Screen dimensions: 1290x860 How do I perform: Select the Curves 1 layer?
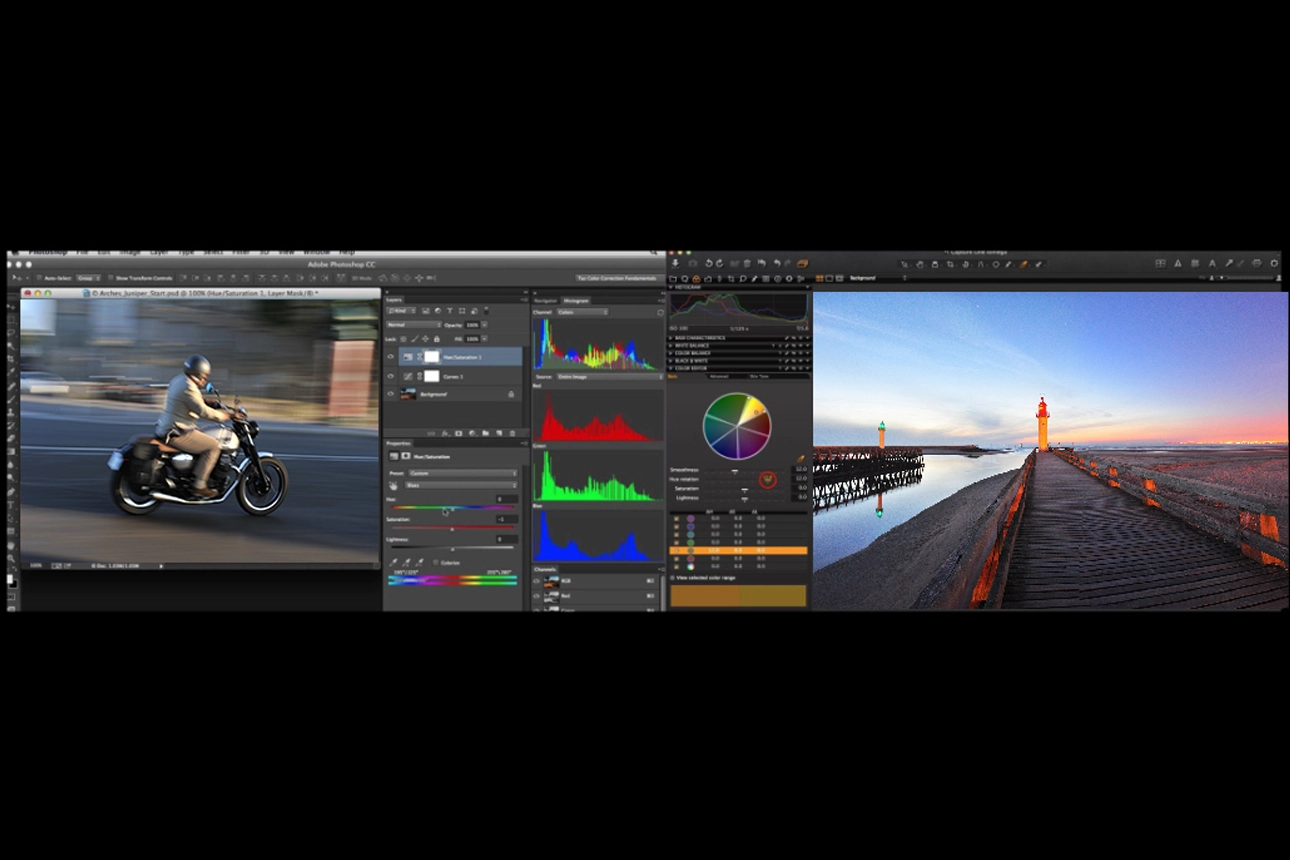pos(461,376)
